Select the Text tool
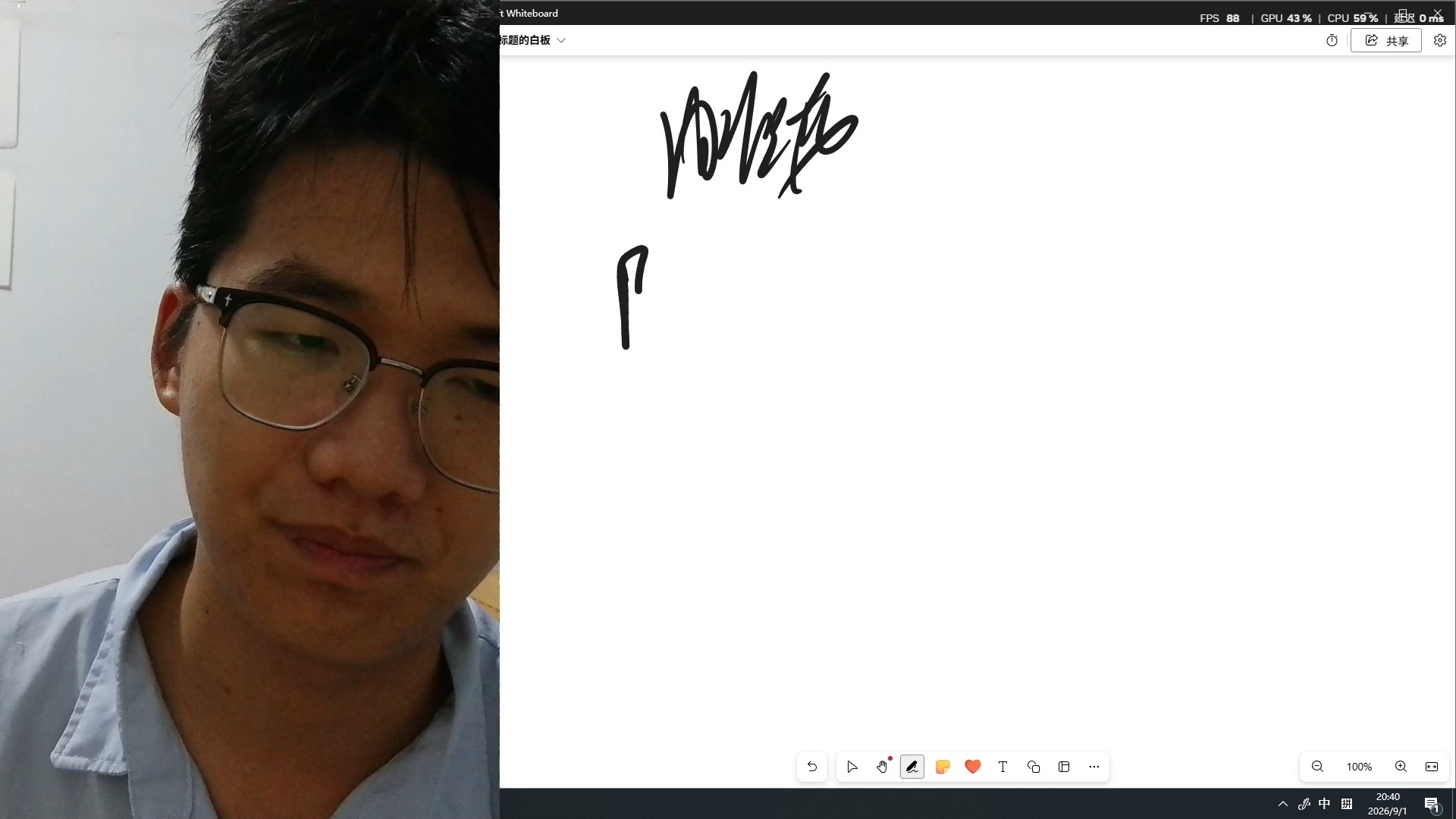Image resolution: width=1456 pixels, height=819 pixels. [1003, 767]
